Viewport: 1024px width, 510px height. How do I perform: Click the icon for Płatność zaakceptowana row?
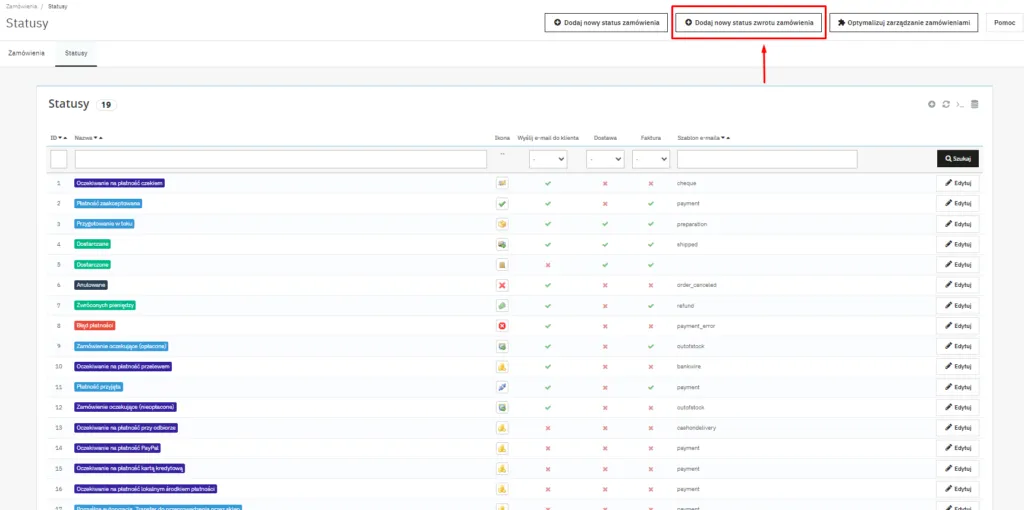pos(502,204)
